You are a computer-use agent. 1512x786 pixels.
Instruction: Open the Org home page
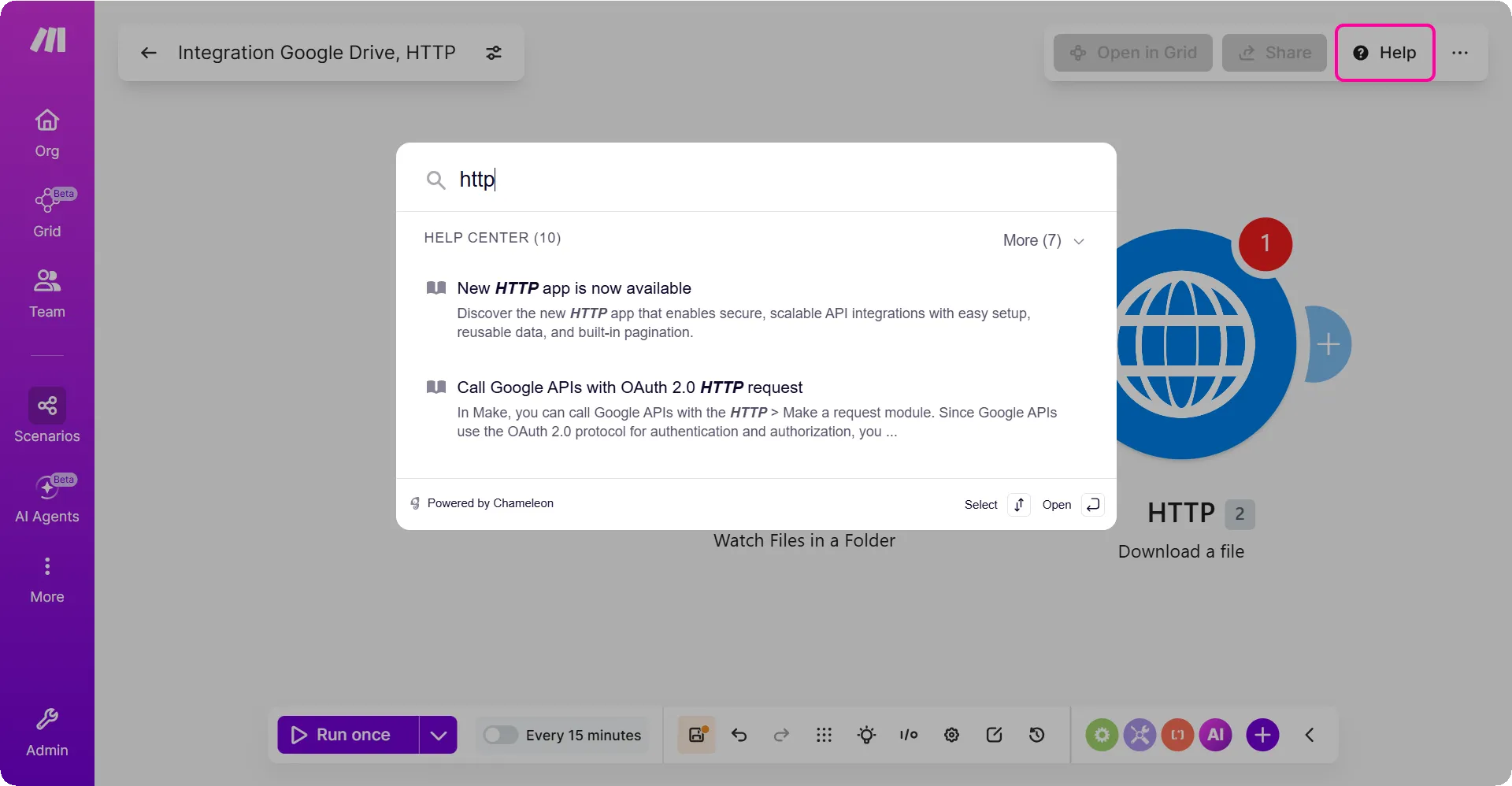[x=47, y=133]
